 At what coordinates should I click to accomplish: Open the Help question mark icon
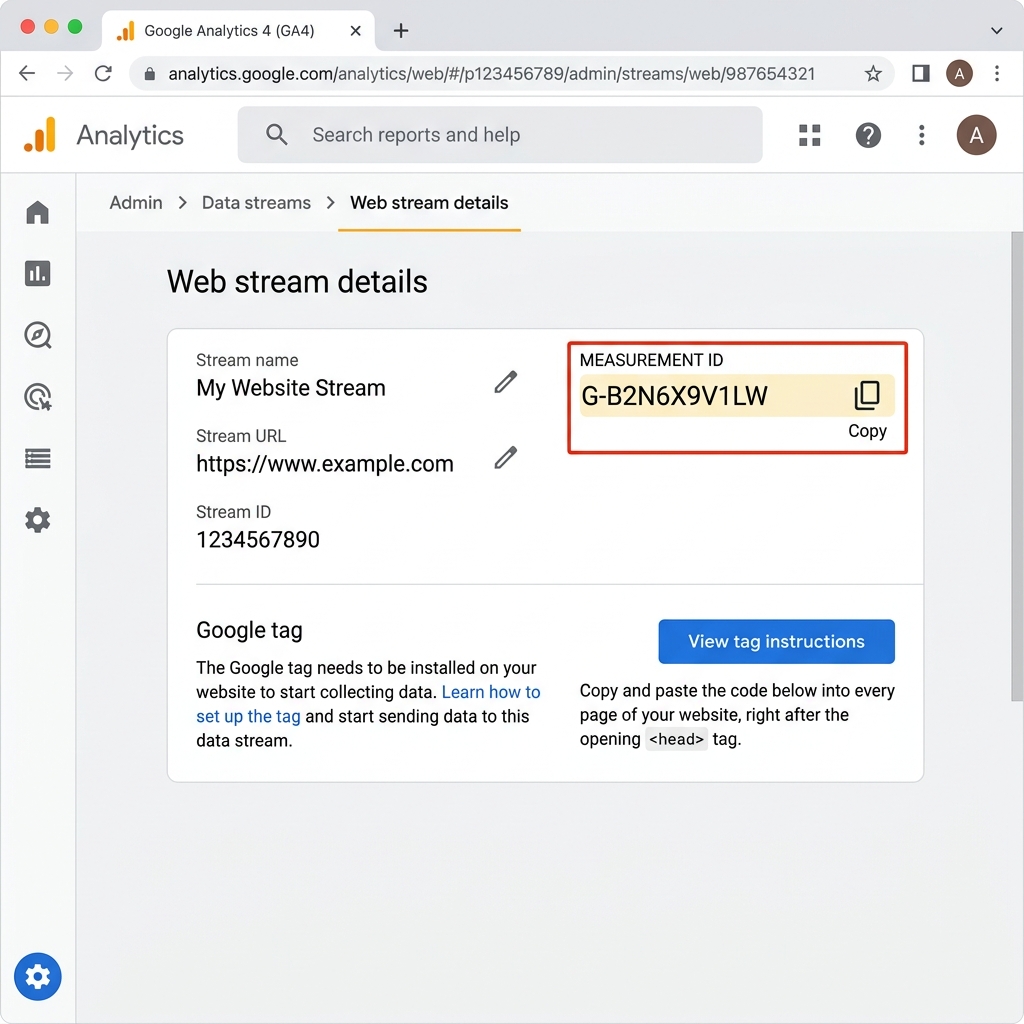pyautogui.click(x=868, y=135)
